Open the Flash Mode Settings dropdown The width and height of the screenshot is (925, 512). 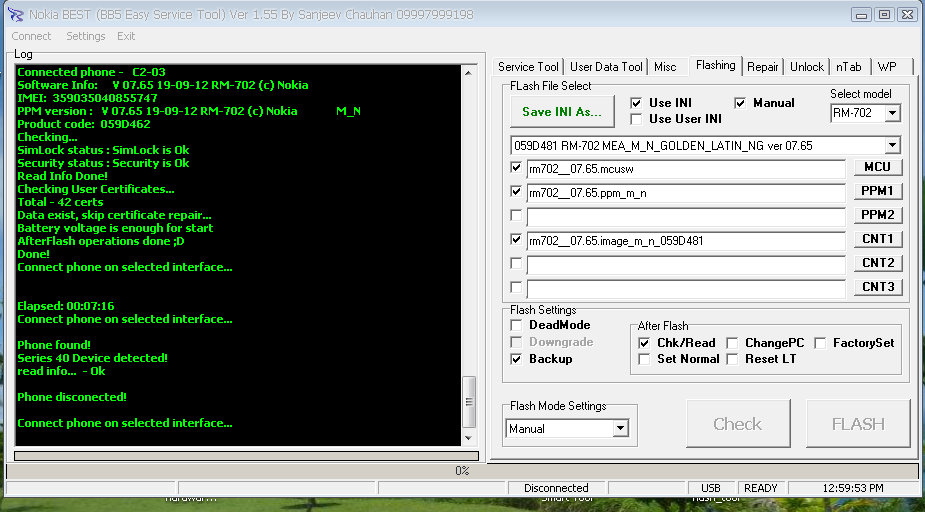point(620,428)
